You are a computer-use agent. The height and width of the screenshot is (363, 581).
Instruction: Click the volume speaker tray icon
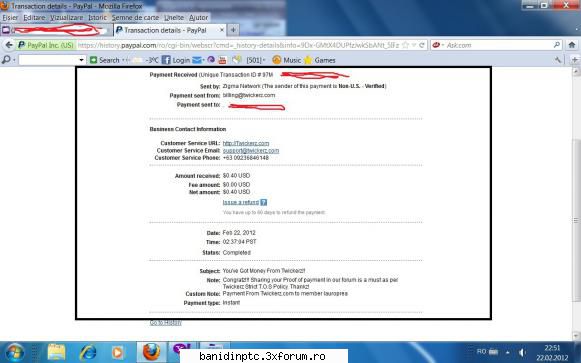point(523,352)
